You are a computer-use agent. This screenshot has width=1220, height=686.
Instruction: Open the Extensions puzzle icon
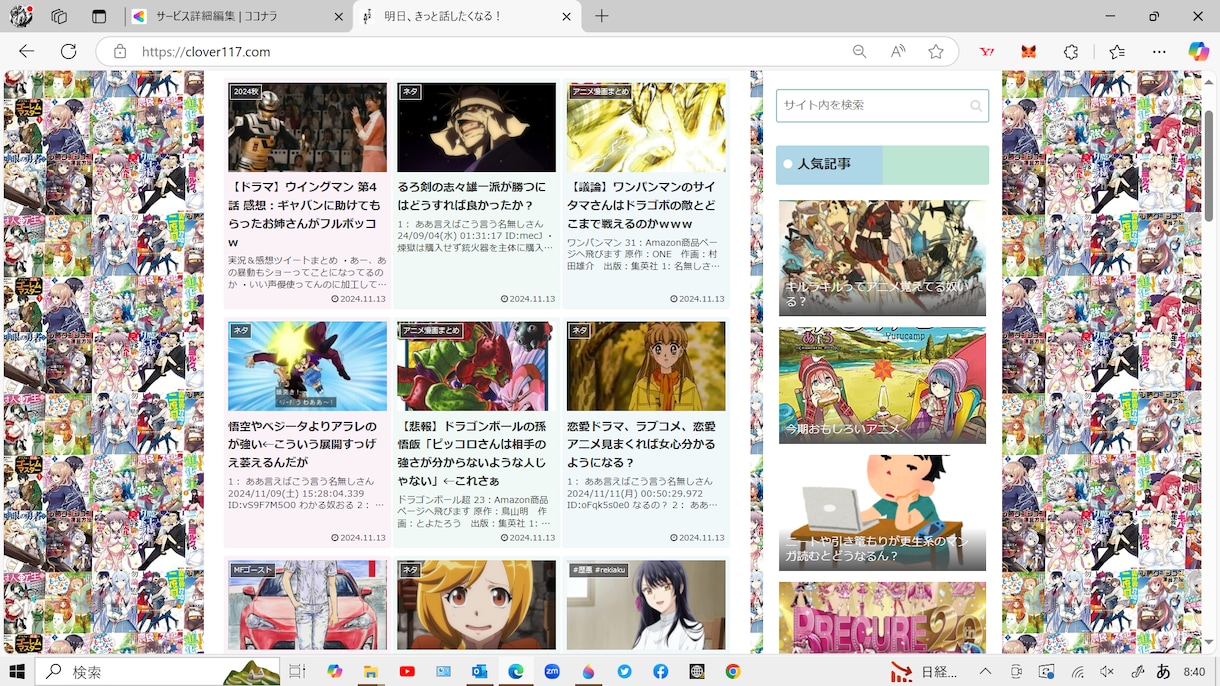[x=1071, y=52]
